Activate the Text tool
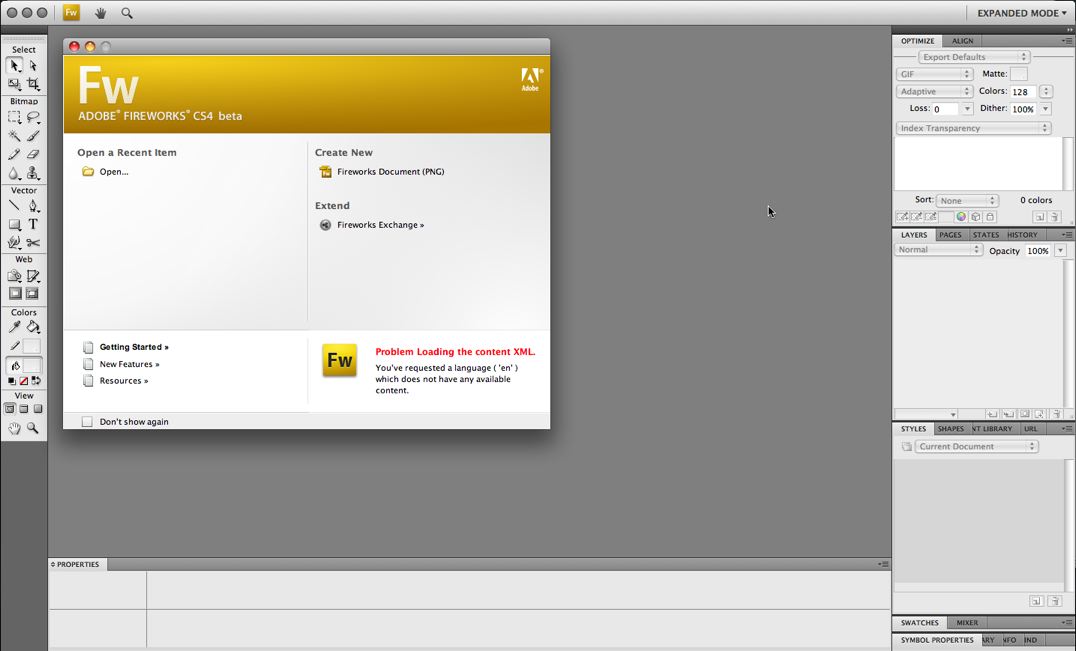 (33, 224)
